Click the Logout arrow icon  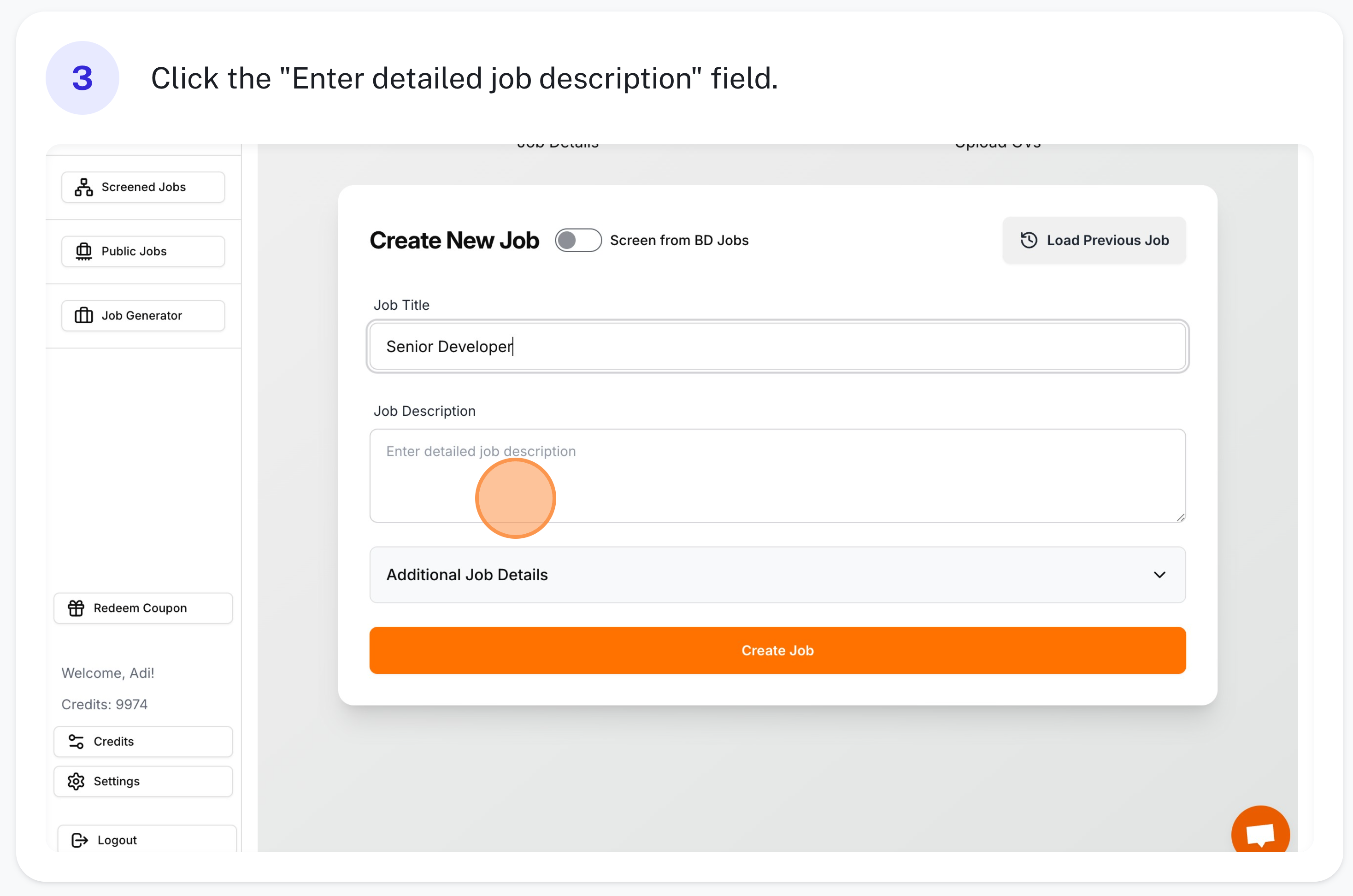click(79, 840)
